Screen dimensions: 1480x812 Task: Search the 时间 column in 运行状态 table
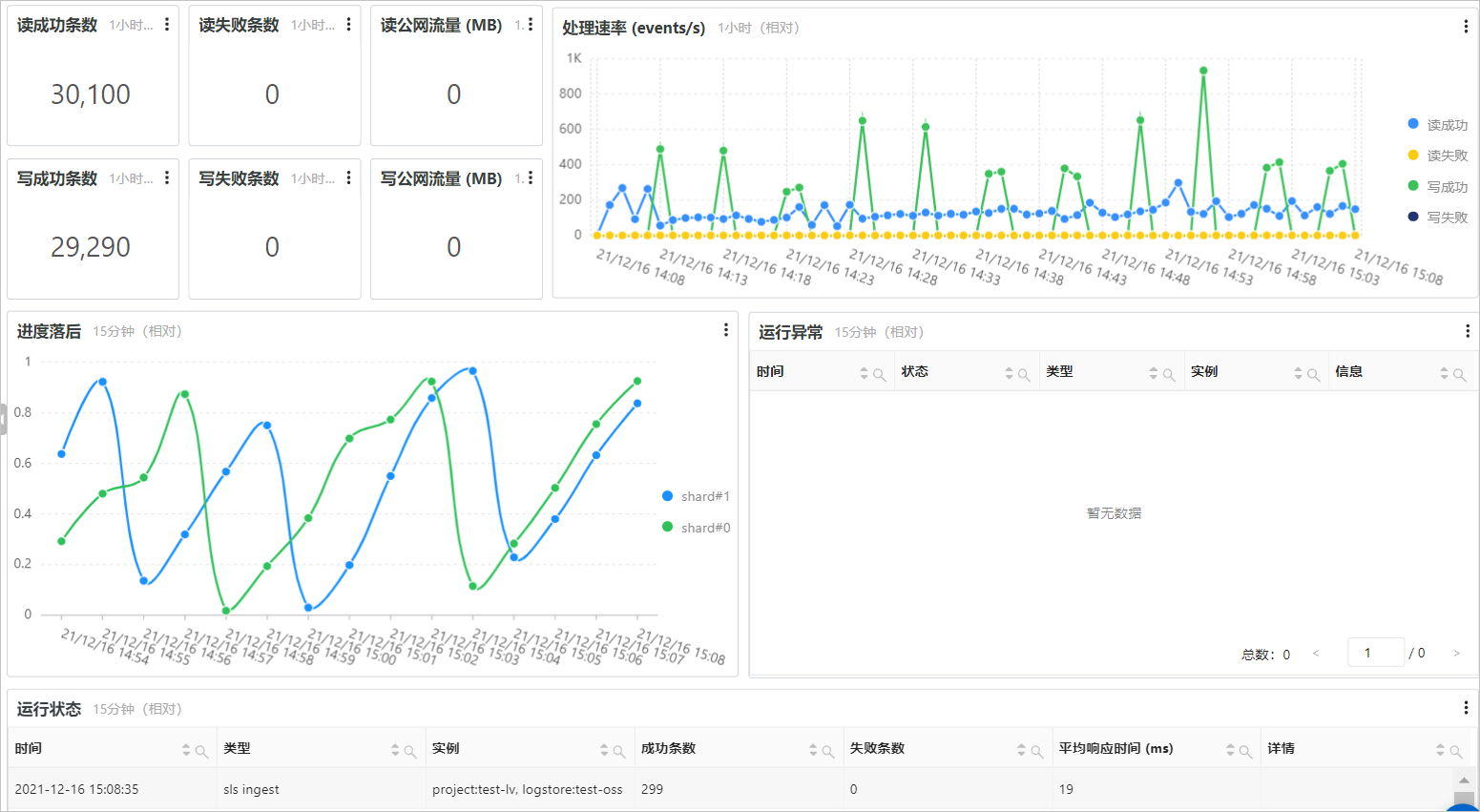tap(201, 751)
